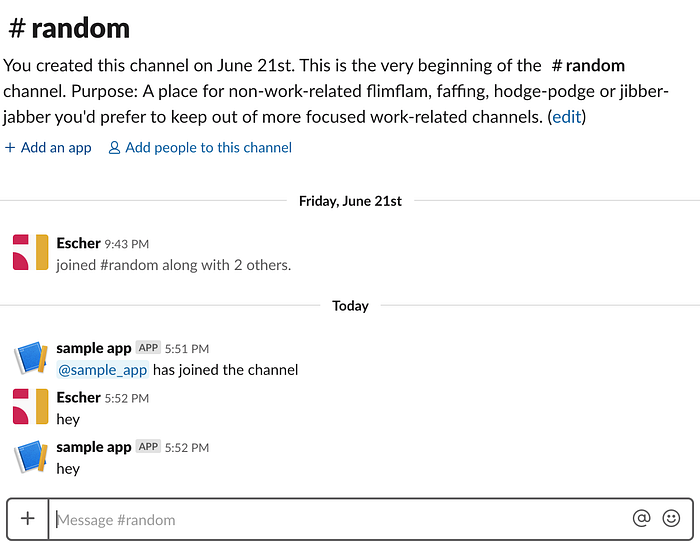The height and width of the screenshot is (550, 700).
Task: Click sample app avatar on 5:52 PM message
Action: (x=30, y=456)
